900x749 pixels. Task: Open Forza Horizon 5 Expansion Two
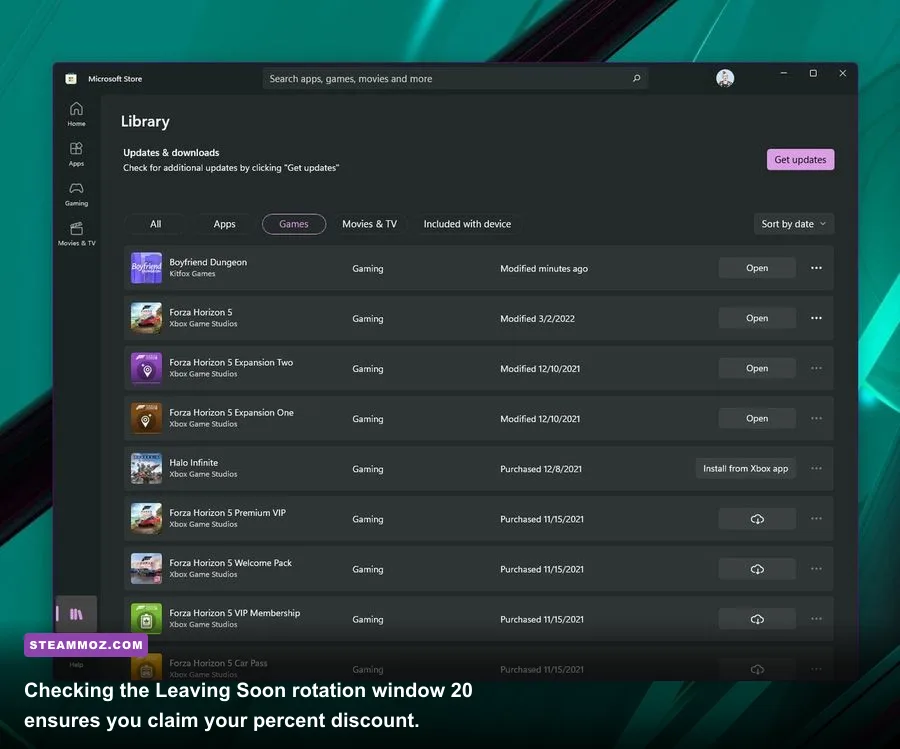coord(757,368)
